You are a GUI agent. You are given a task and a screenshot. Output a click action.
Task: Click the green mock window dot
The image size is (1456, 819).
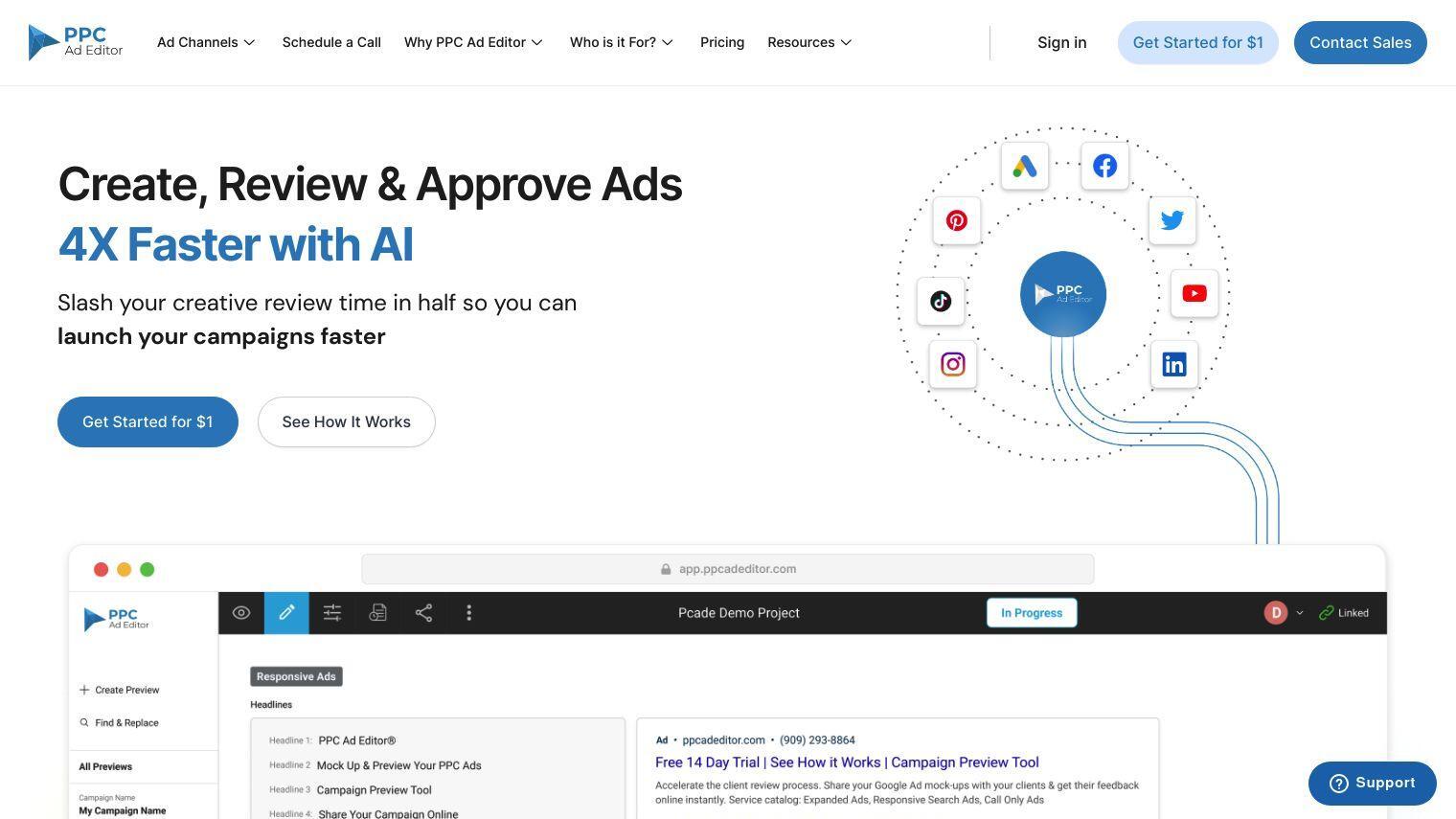click(148, 569)
